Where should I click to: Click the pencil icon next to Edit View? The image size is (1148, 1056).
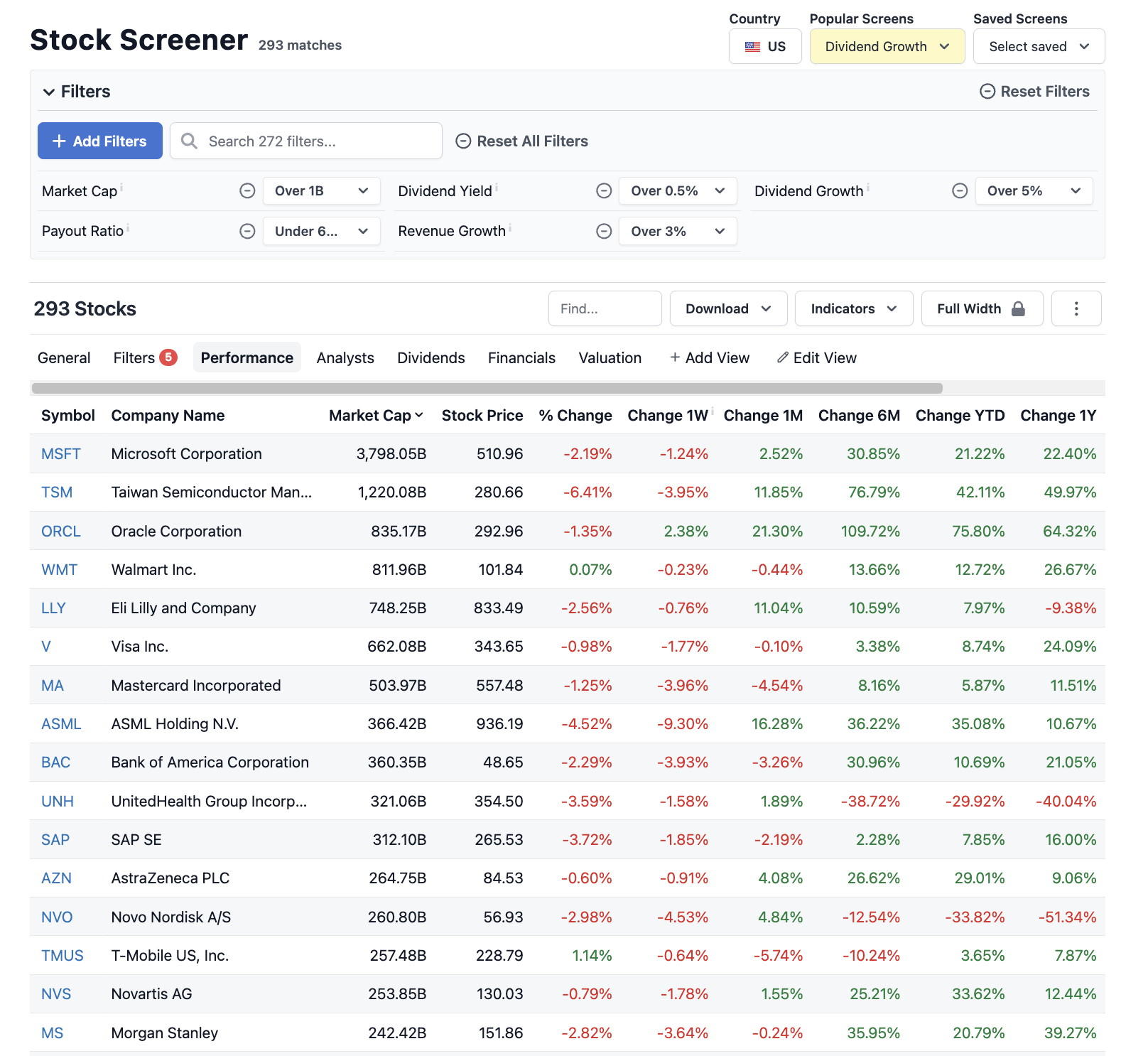[783, 357]
